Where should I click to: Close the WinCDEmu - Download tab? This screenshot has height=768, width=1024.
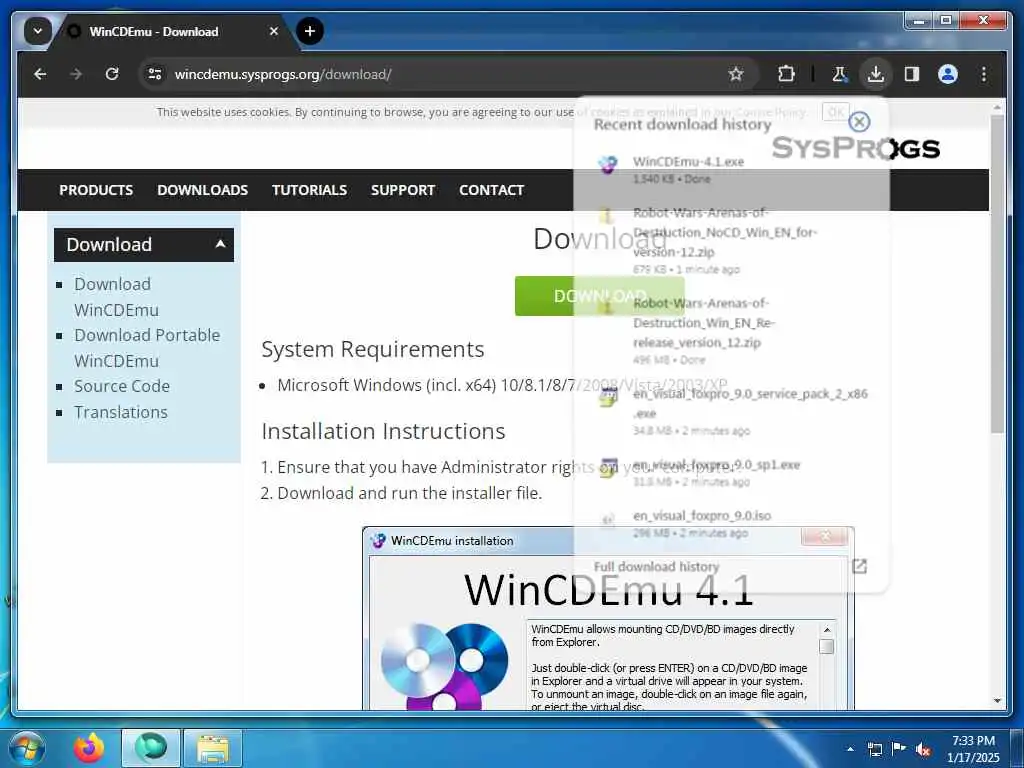(x=274, y=31)
